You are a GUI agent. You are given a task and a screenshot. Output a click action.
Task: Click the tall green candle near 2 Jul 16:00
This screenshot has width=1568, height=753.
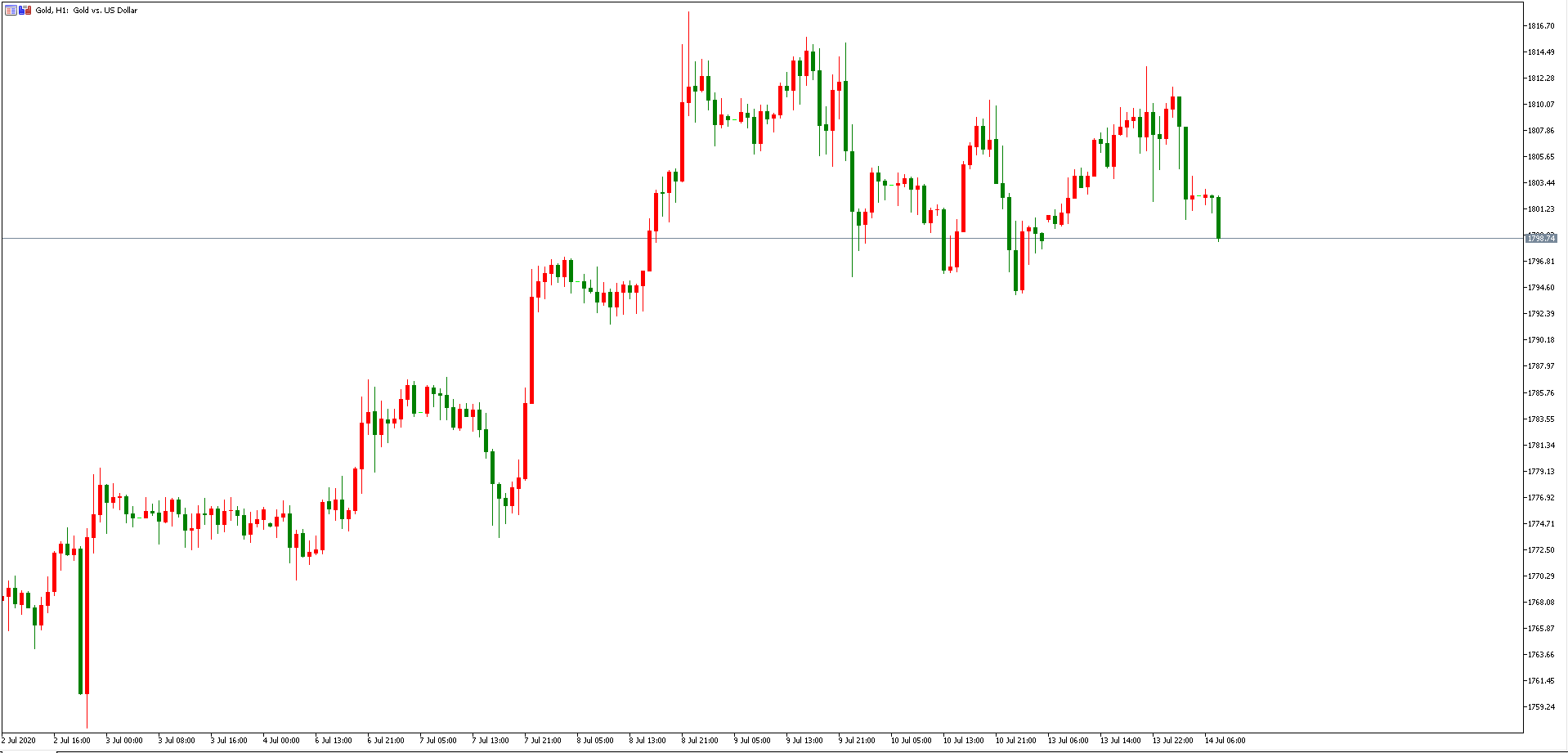point(81,621)
